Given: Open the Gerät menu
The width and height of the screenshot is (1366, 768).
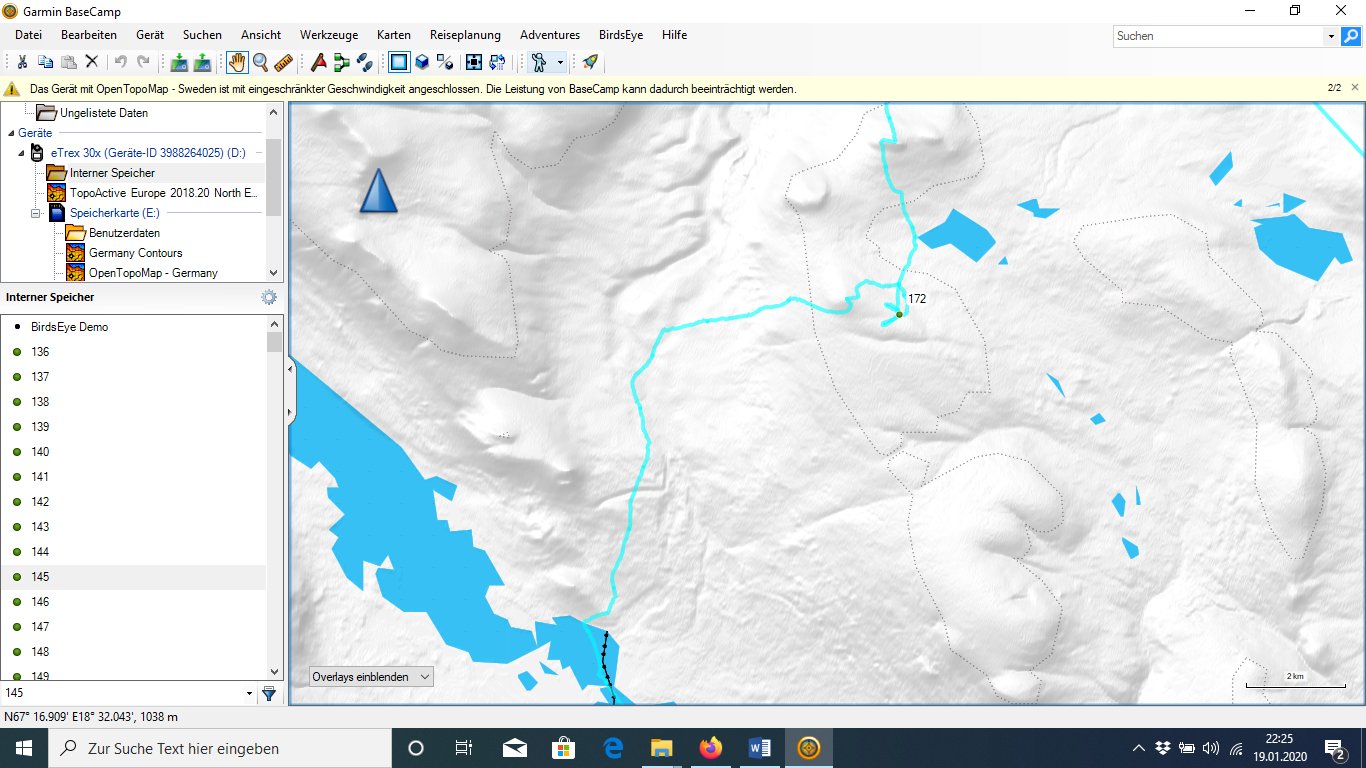Looking at the screenshot, I should [x=150, y=35].
